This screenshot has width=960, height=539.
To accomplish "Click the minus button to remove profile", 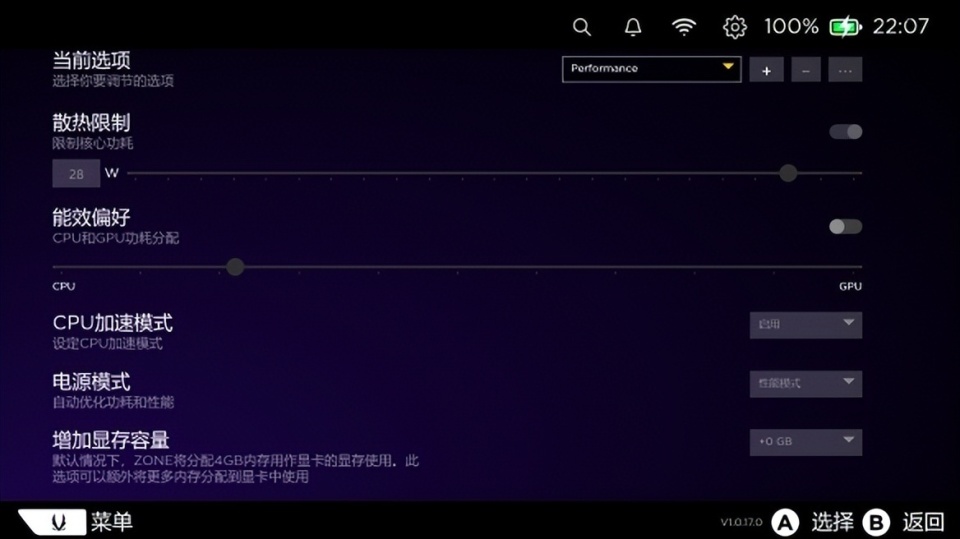I will [806, 70].
